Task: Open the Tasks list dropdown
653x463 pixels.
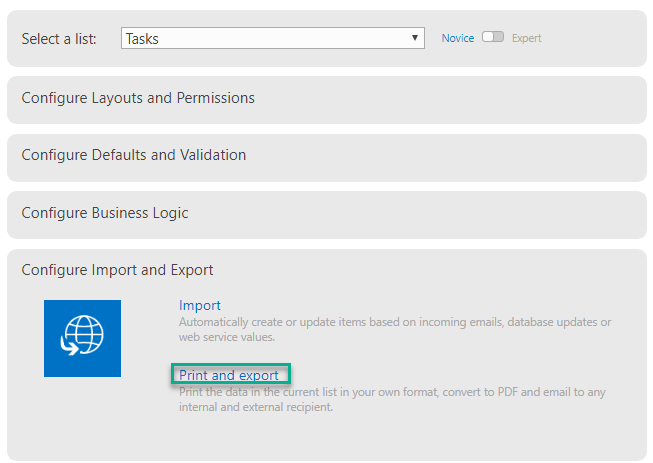Action: point(273,38)
